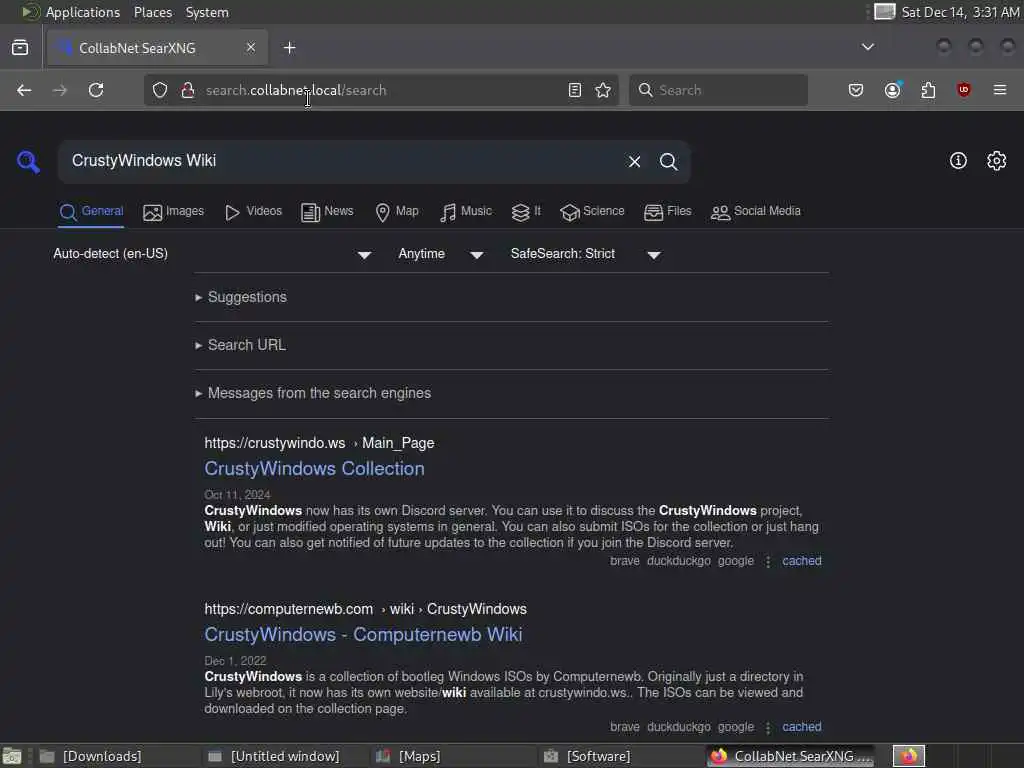
Task: Click the https://crustywindo.ws Main_Page URL
Action: [319, 443]
